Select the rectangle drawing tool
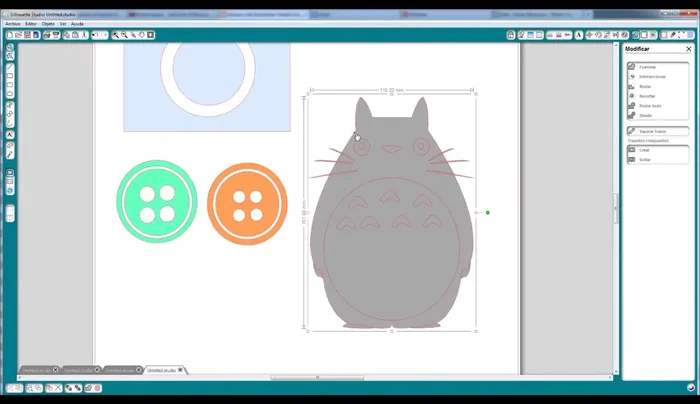The image size is (700, 404). click(10, 76)
